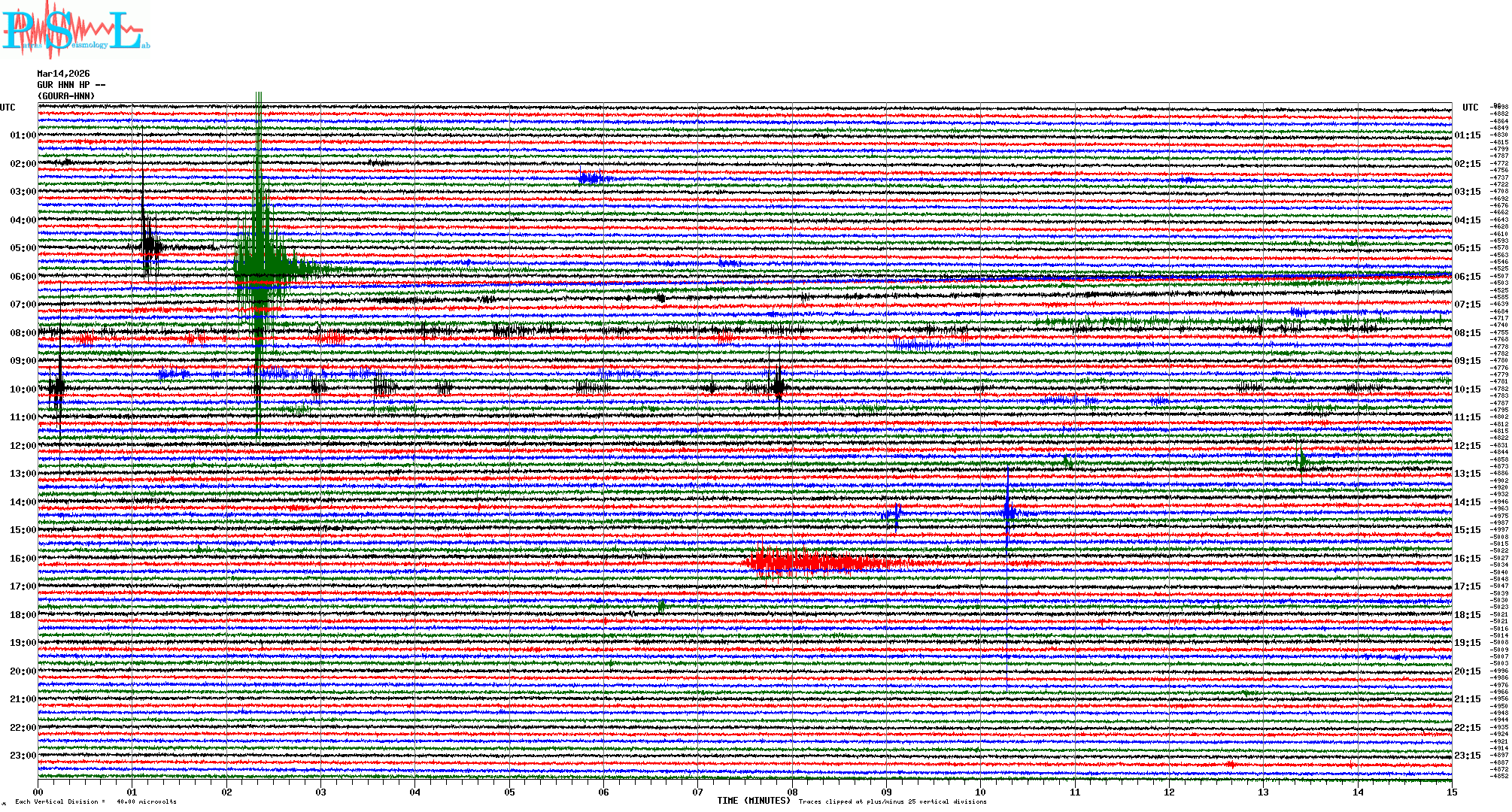
Task: Click the 06:00 hour label on left
Action: click(x=23, y=277)
